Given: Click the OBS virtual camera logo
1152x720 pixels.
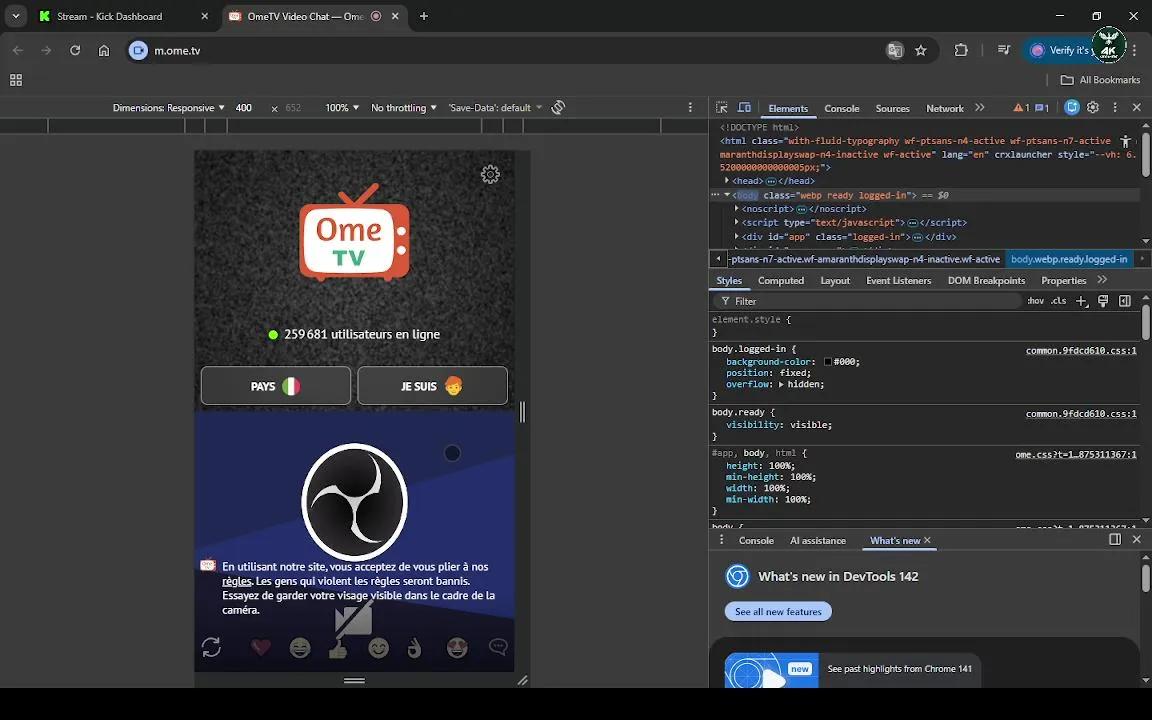Looking at the screenshot, I should [354, 502].
